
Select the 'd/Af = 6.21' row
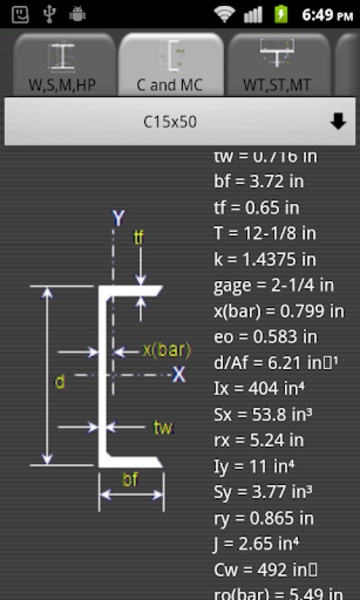[276, 363]
